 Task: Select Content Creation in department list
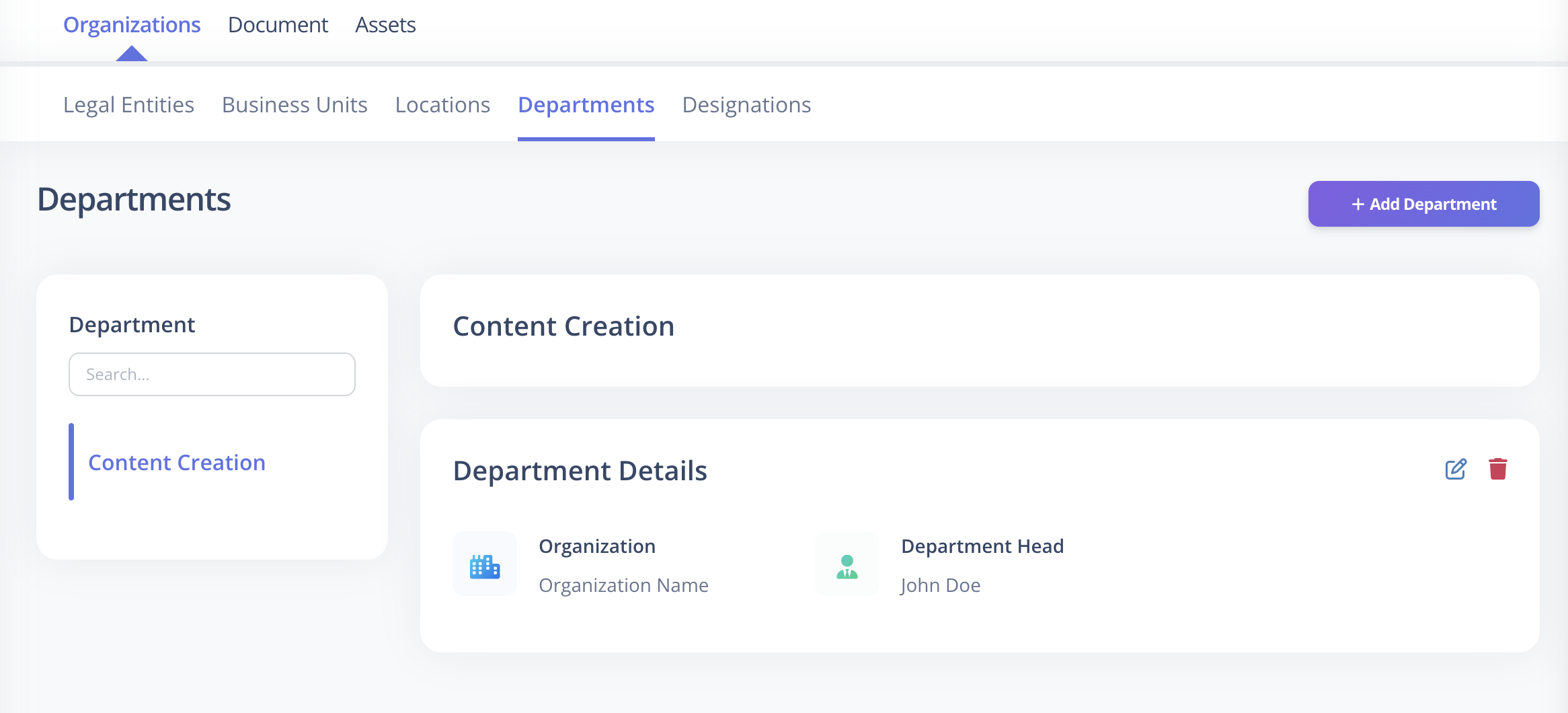(x=177, y=462)
